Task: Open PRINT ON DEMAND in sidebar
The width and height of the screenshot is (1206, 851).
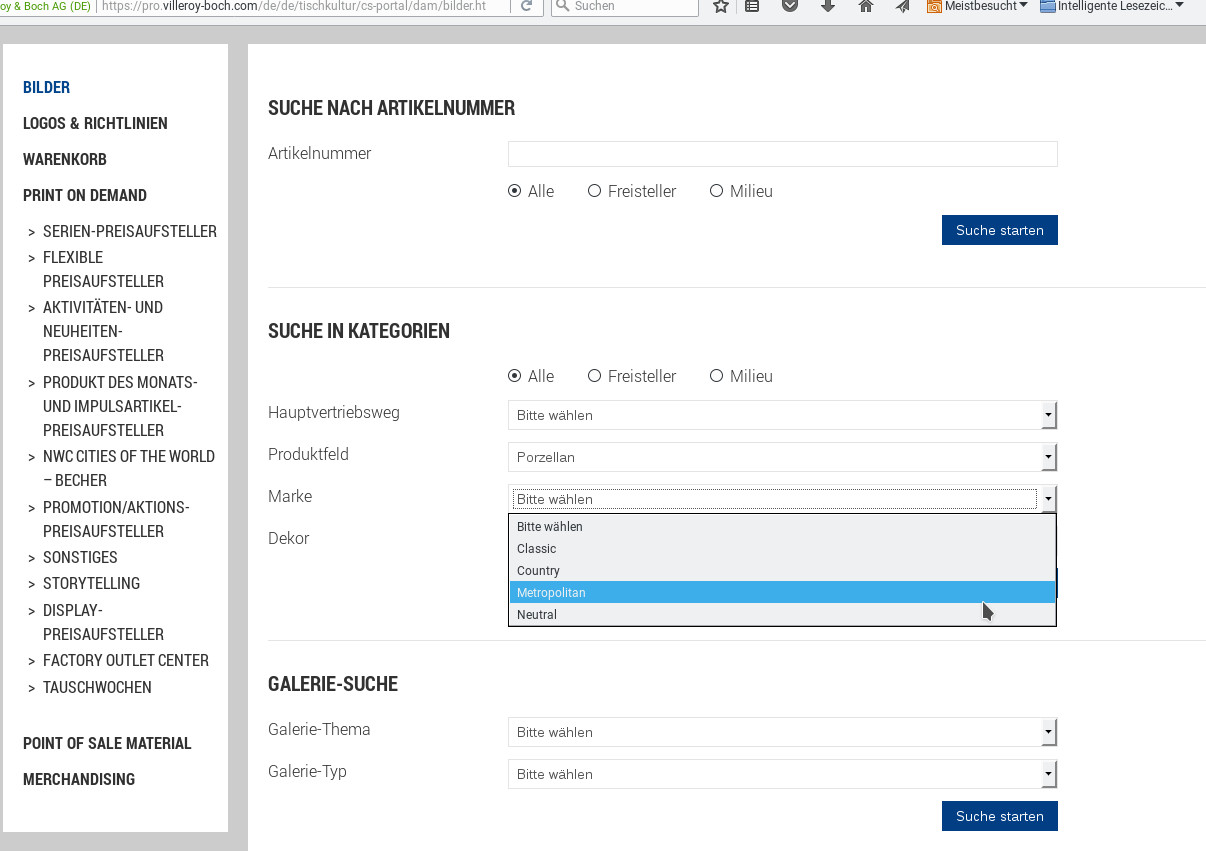Action: 85,195
